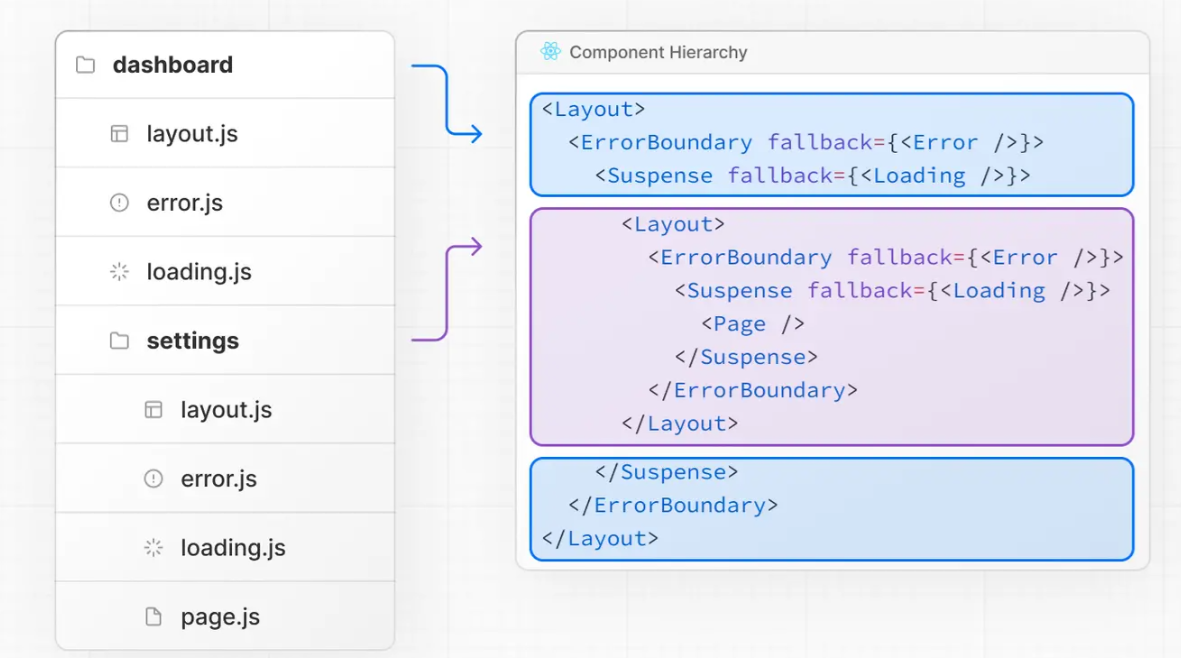Image resolution: width=1181 pixels, height=658 pixels.
Task: Click the dashboard folder icon
Action: 86,65
